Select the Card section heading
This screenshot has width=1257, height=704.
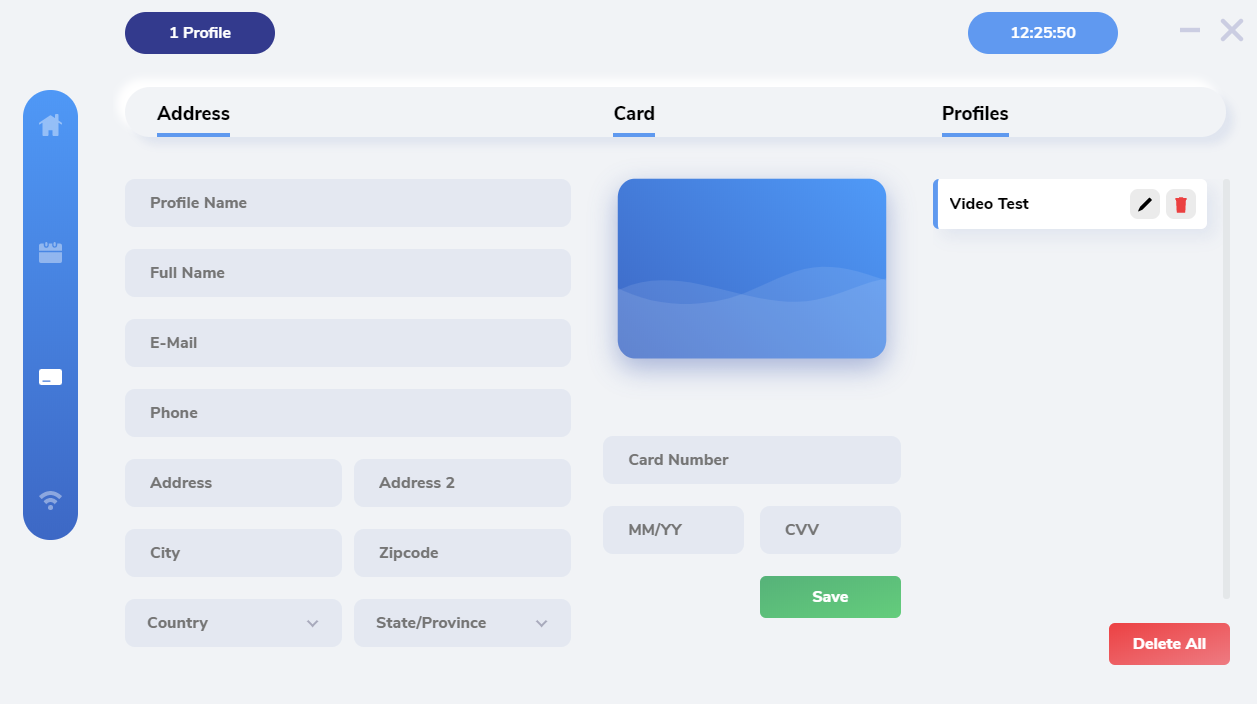click(x=634, y=114)
